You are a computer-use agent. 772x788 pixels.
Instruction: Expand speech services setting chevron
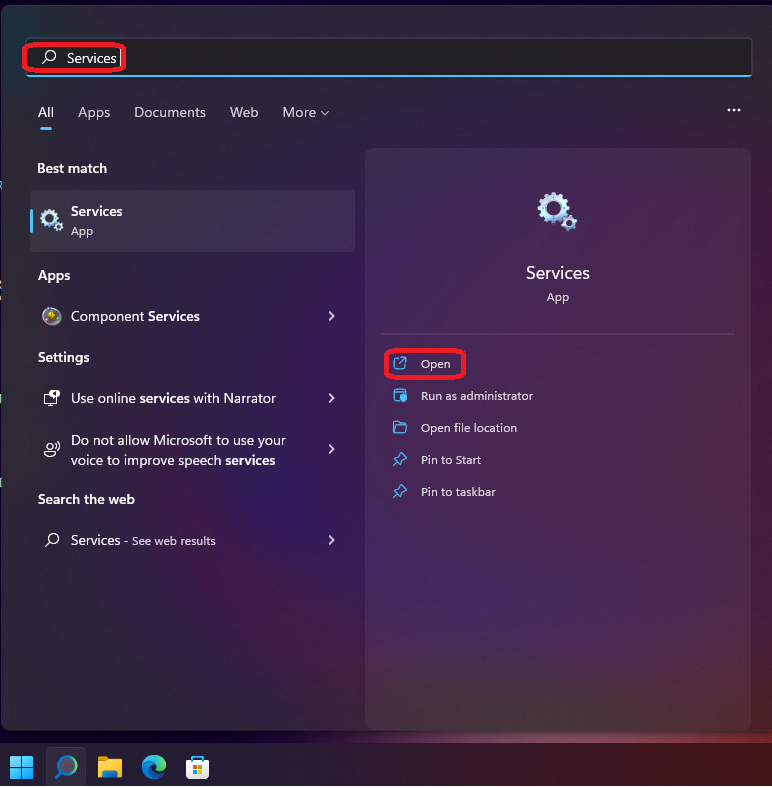(x=331, y=449)
